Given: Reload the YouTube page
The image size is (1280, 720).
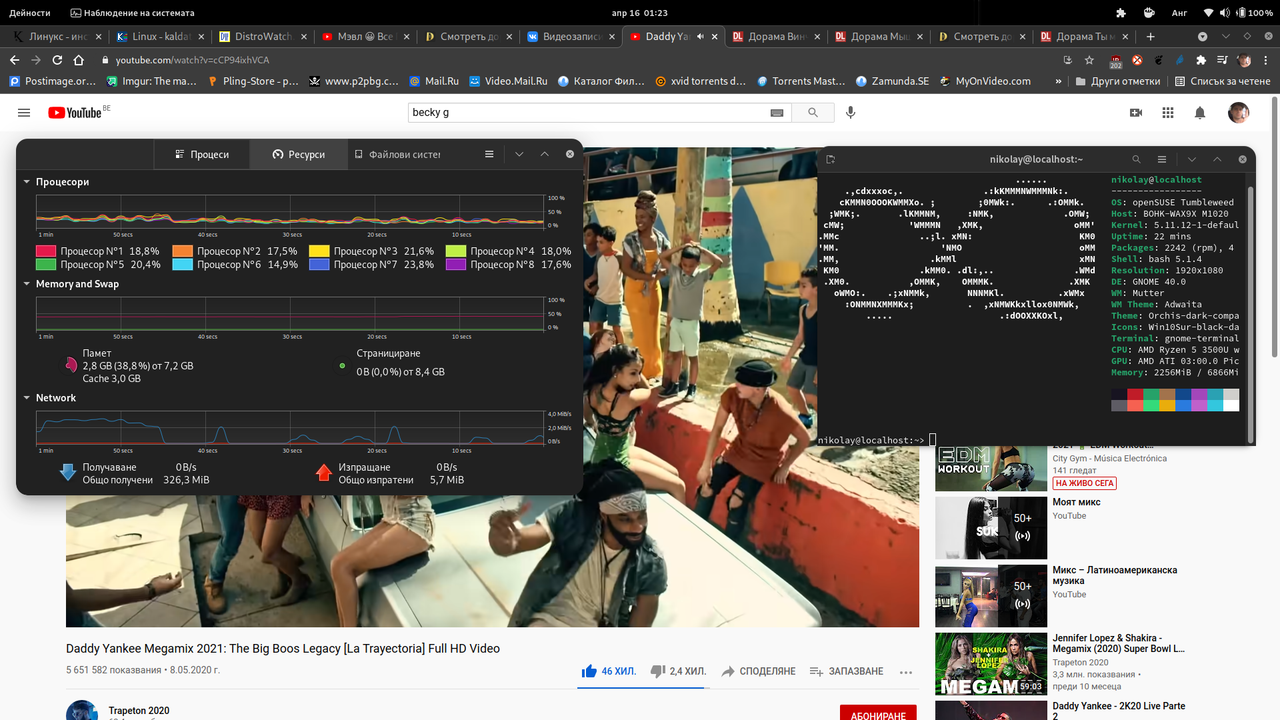Looking at the screenshot, I should point(57,60).
